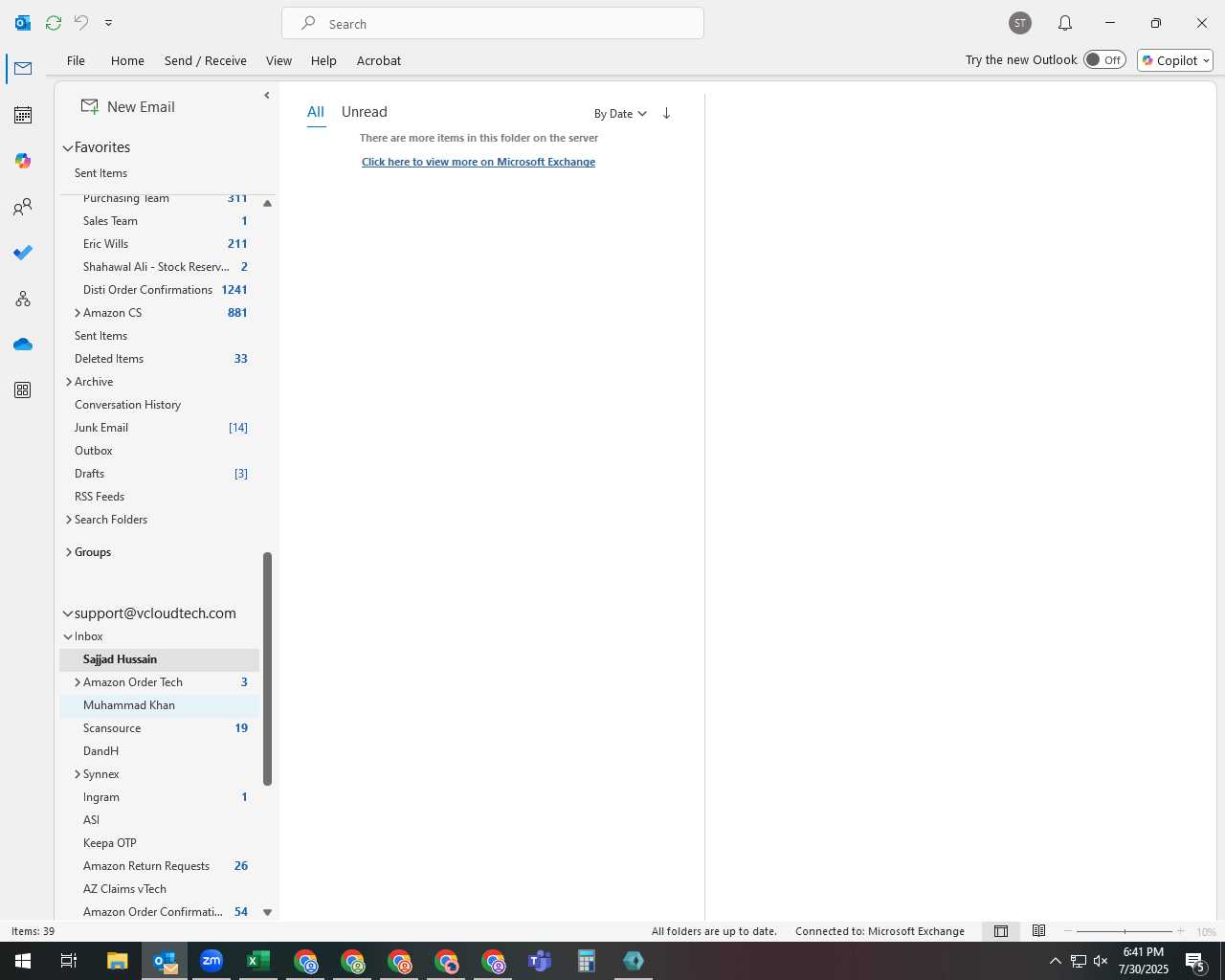
Task: Reverse sort order with the arrow icon
Action: (666, 113)
